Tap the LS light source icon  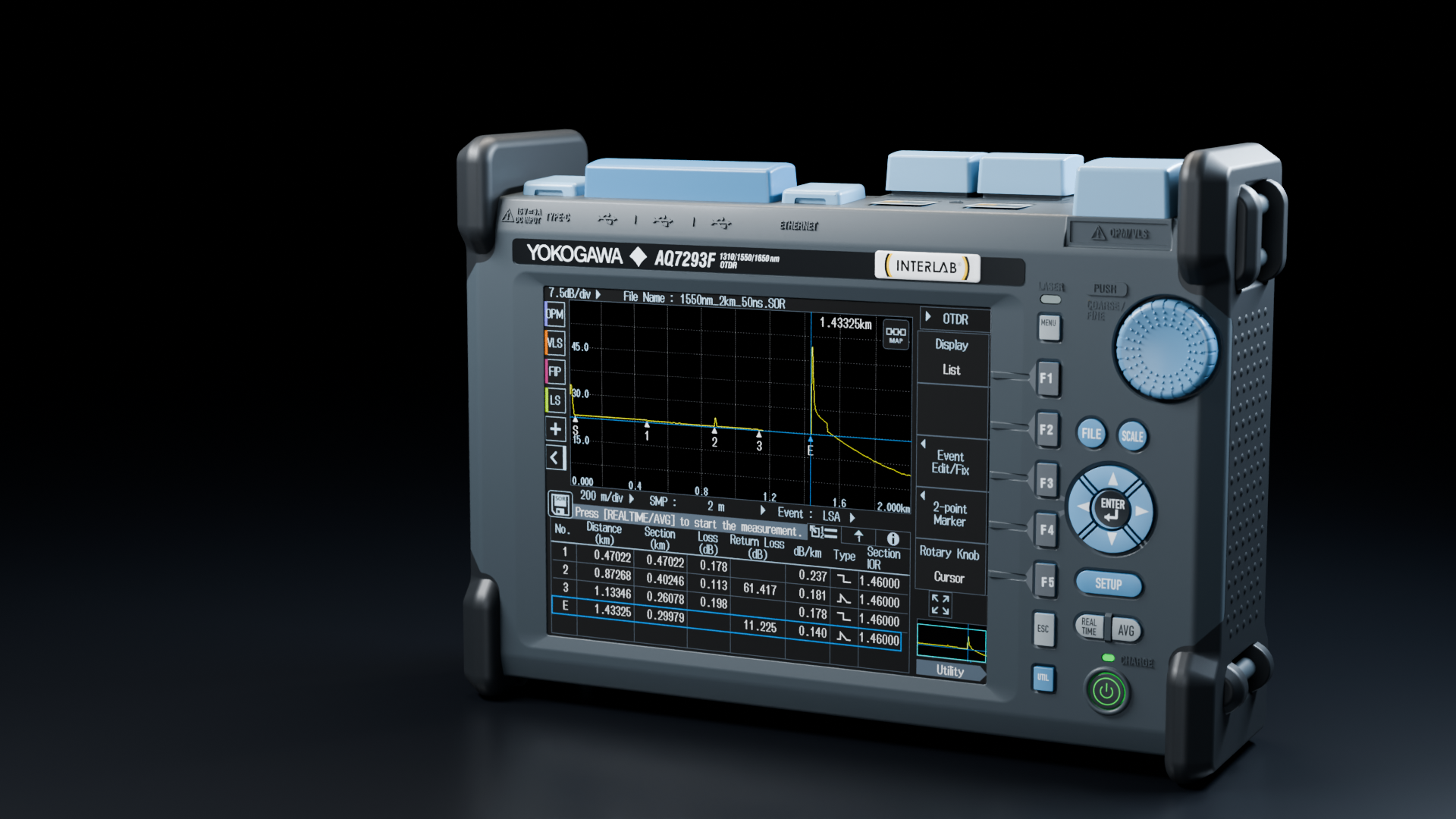[555, 400]
